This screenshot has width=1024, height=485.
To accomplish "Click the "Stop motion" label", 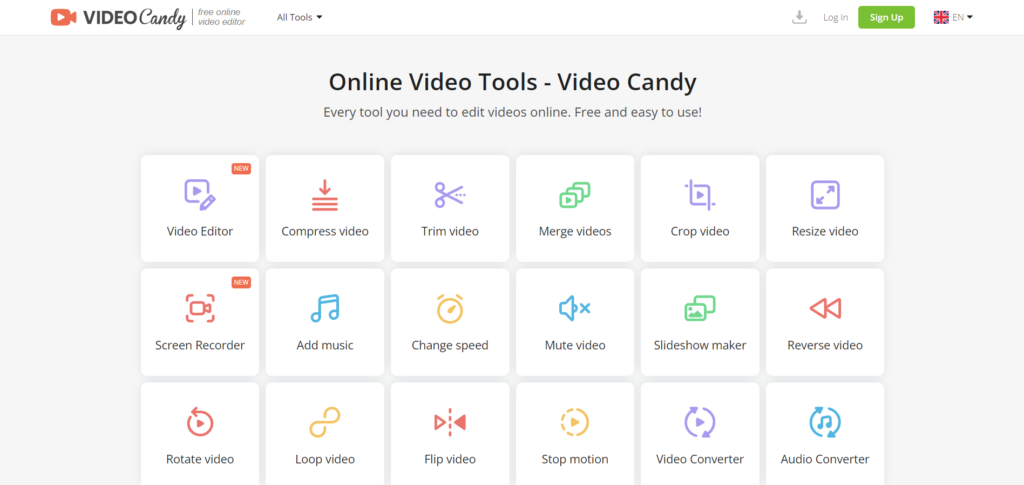I will click(x=575, y=459).
